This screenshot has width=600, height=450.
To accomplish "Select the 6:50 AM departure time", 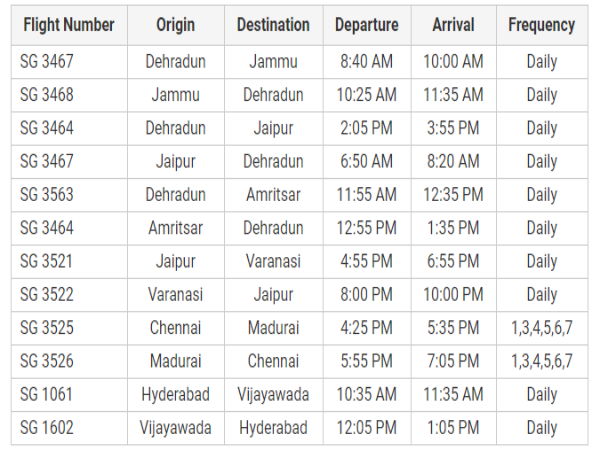I will pyautogui.click(x=366, y=161).
